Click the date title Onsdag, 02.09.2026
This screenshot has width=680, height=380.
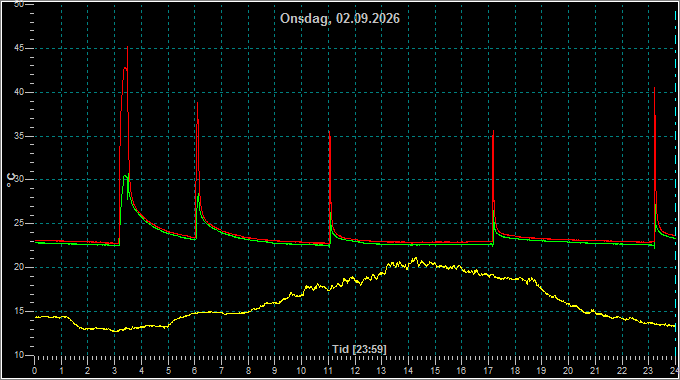[340, 19]
